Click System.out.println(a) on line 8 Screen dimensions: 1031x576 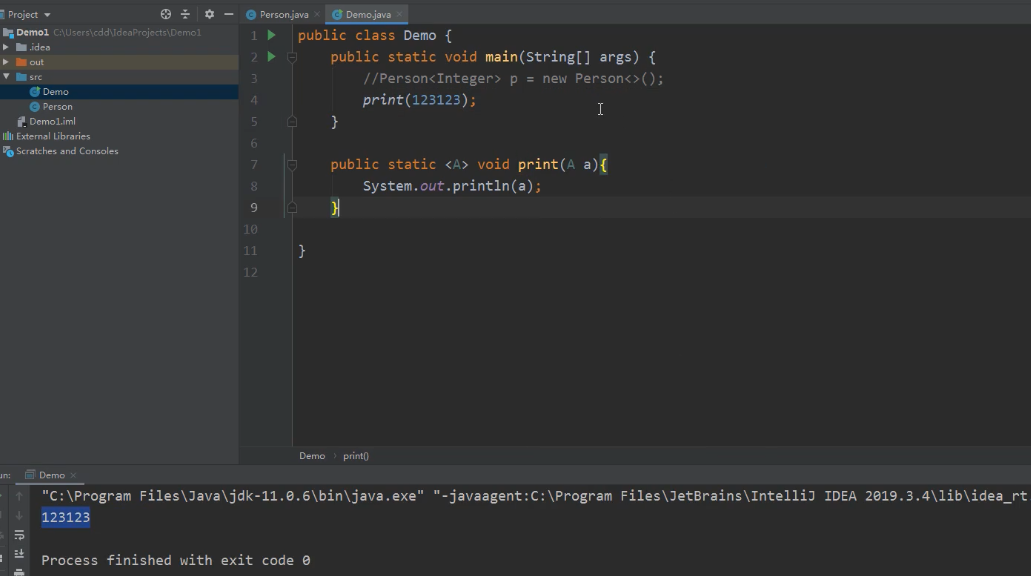coord(452,186)
